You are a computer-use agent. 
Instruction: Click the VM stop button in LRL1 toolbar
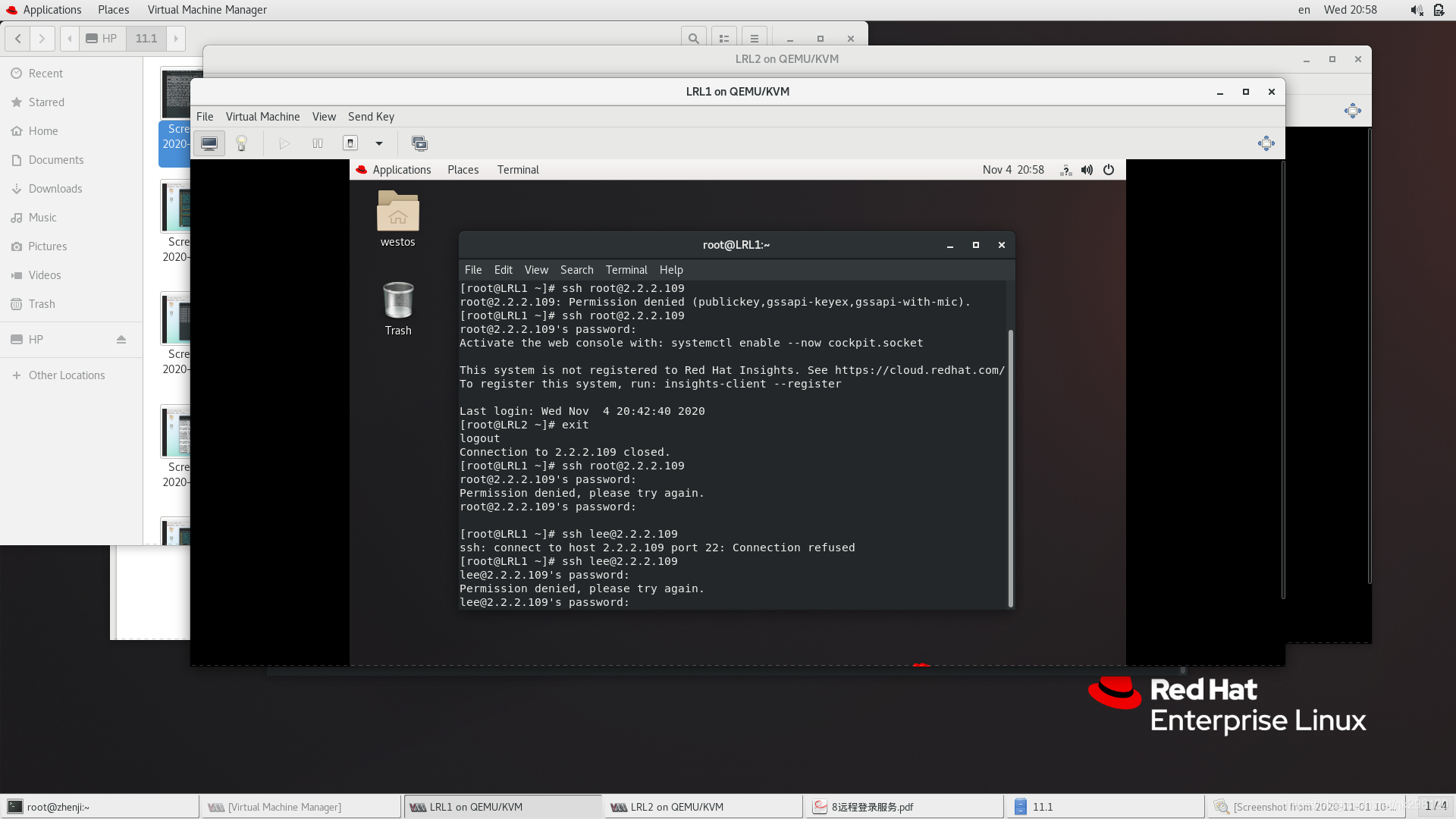pos(350,143)
